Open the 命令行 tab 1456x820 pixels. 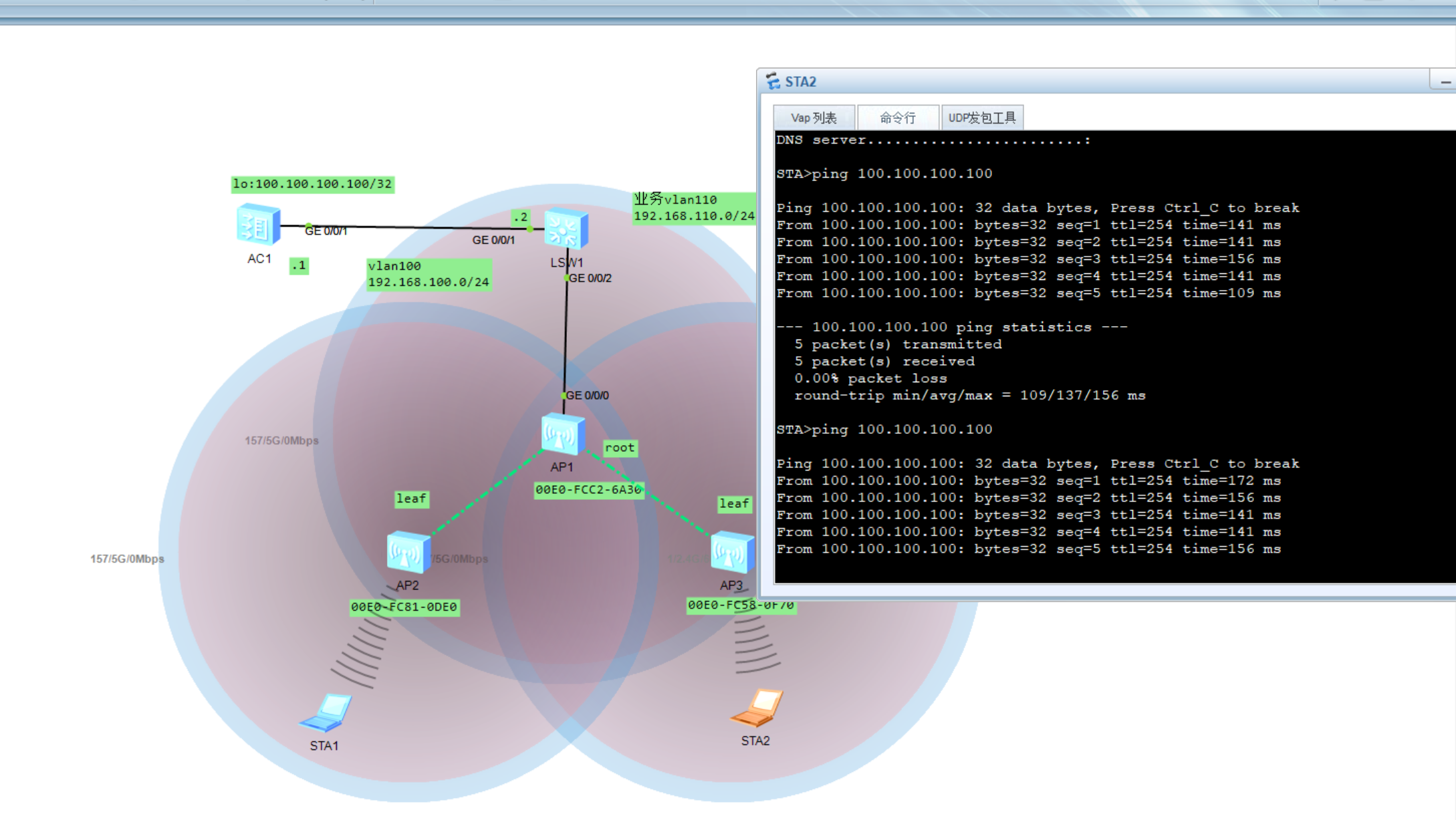(x=897, y=118)
